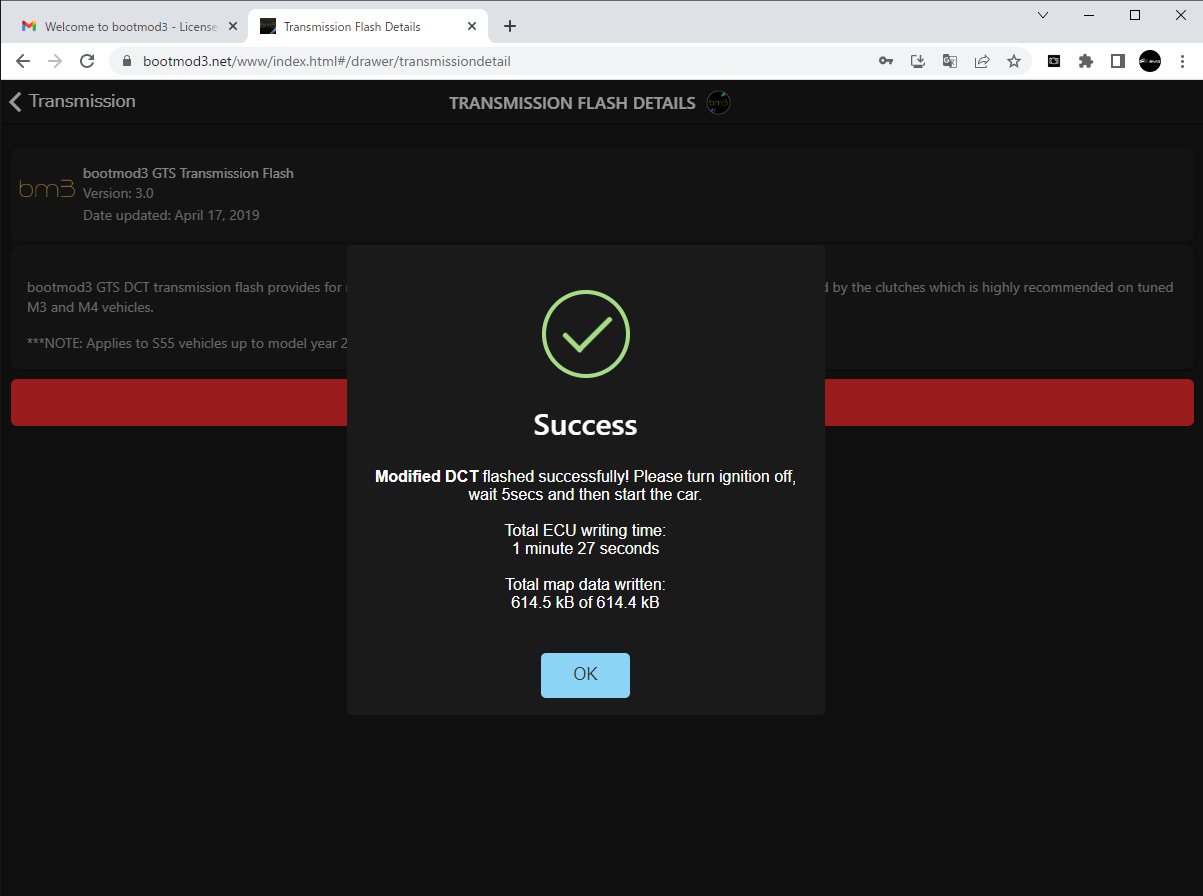The image size is (1203, 896).
Task: Open a new browser tab
Action: click(x=510, y=26)
